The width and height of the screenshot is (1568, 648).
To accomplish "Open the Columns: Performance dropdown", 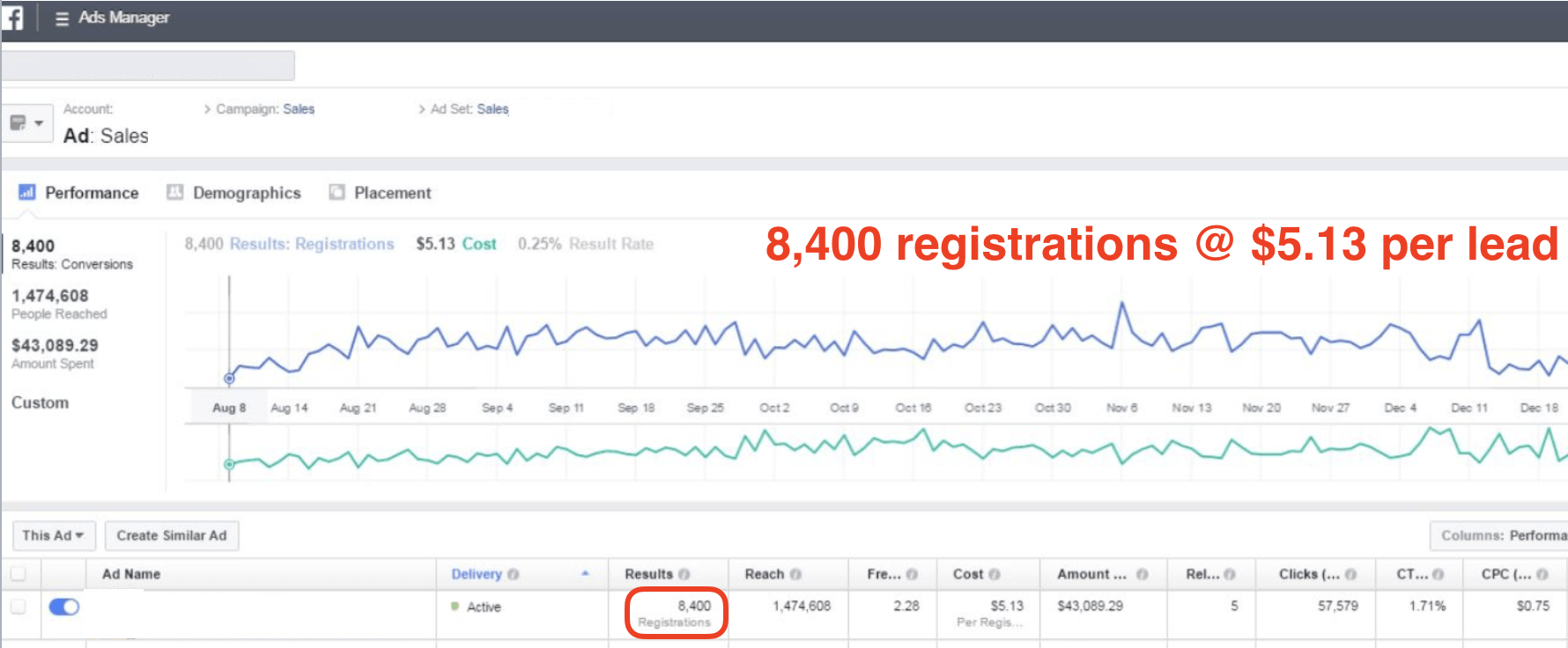I will [x=1499, y=535].
